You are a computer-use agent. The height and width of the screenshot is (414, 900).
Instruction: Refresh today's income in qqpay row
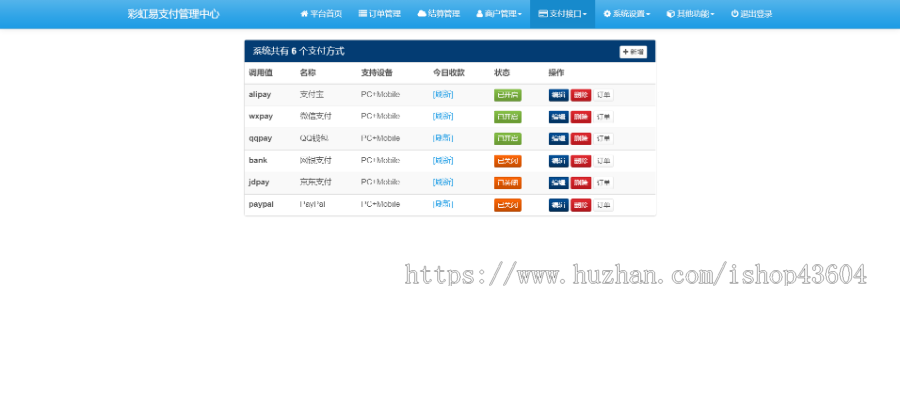tap(443, 138)
